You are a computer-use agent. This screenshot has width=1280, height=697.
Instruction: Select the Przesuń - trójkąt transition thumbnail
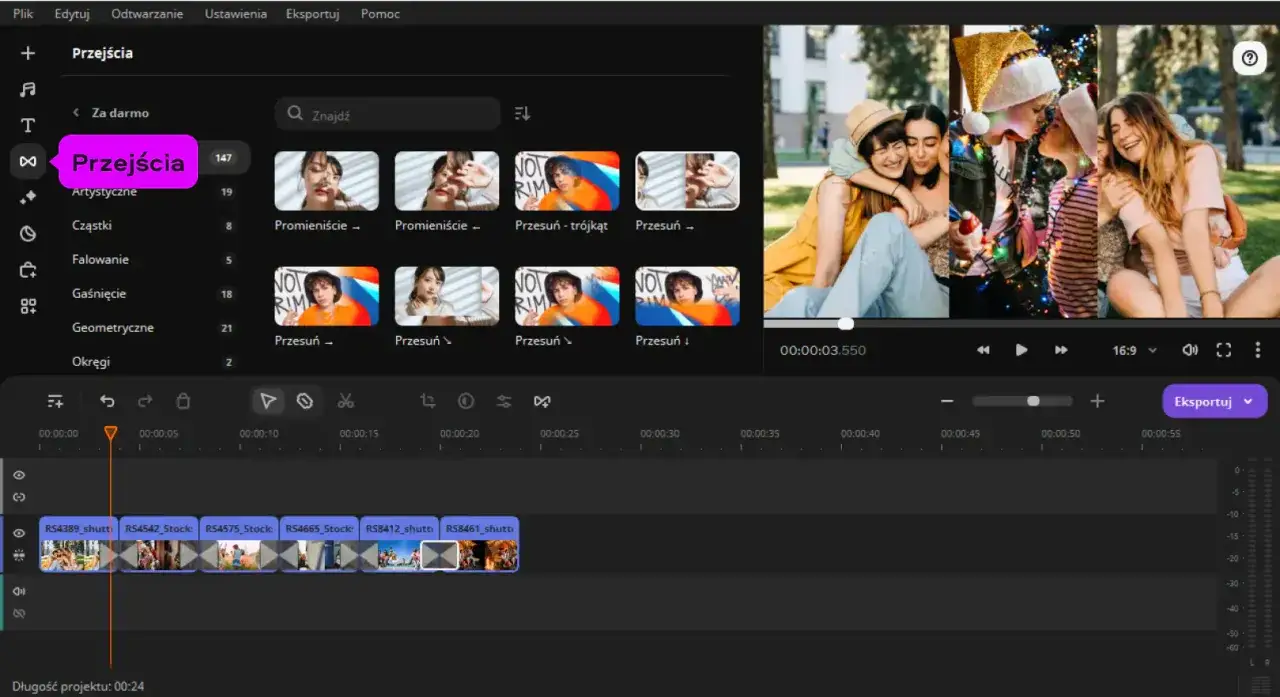(567, 181)
